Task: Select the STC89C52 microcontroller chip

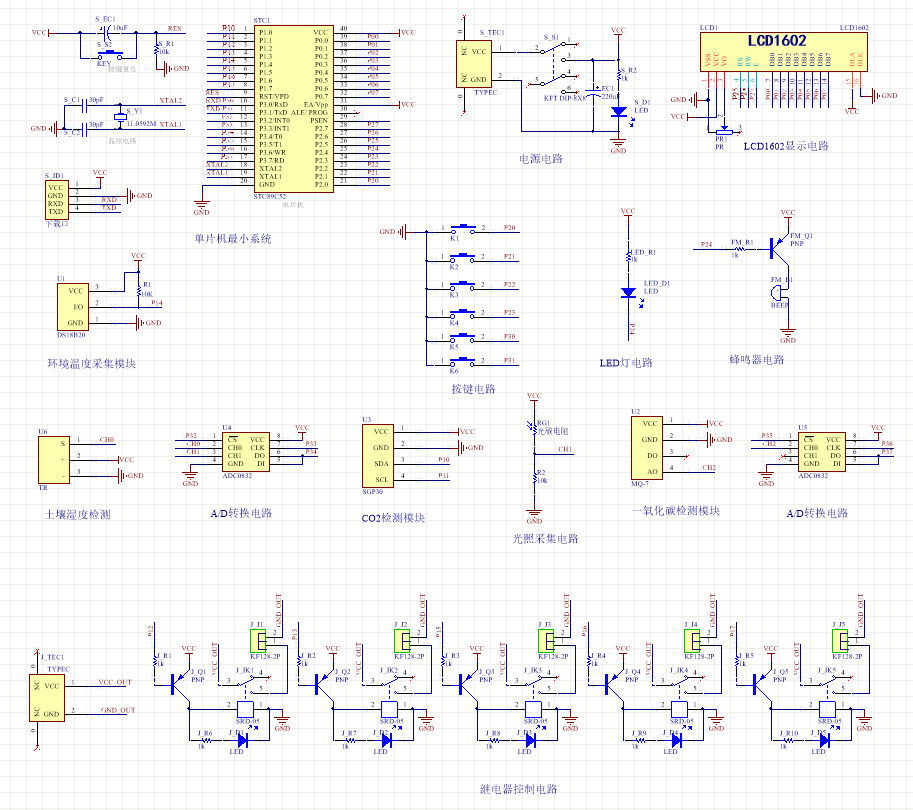Action: [x=292, y=108]
